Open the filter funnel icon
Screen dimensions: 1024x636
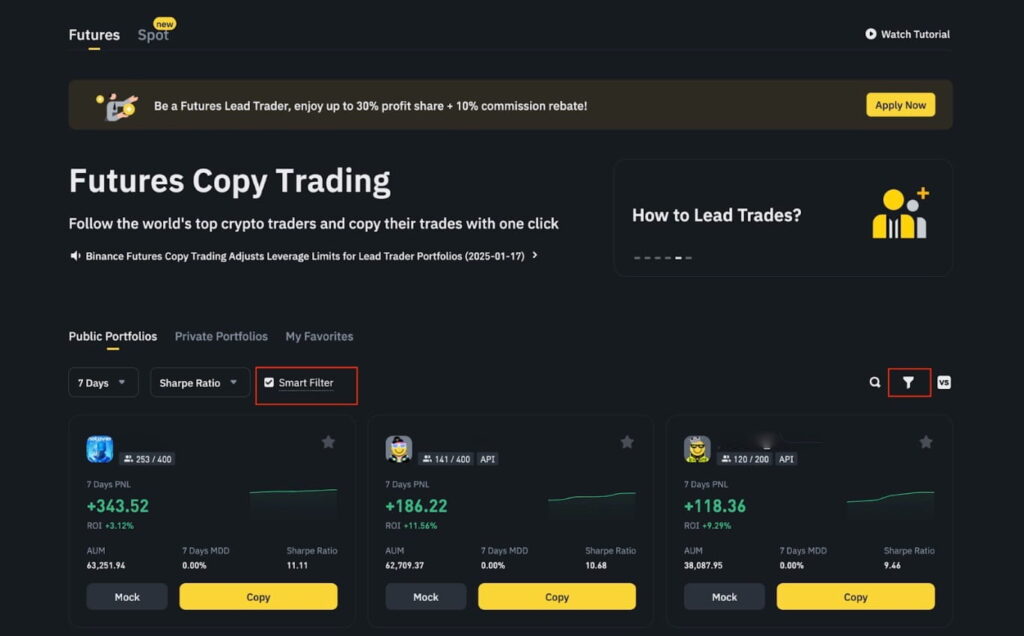[909, 382]
